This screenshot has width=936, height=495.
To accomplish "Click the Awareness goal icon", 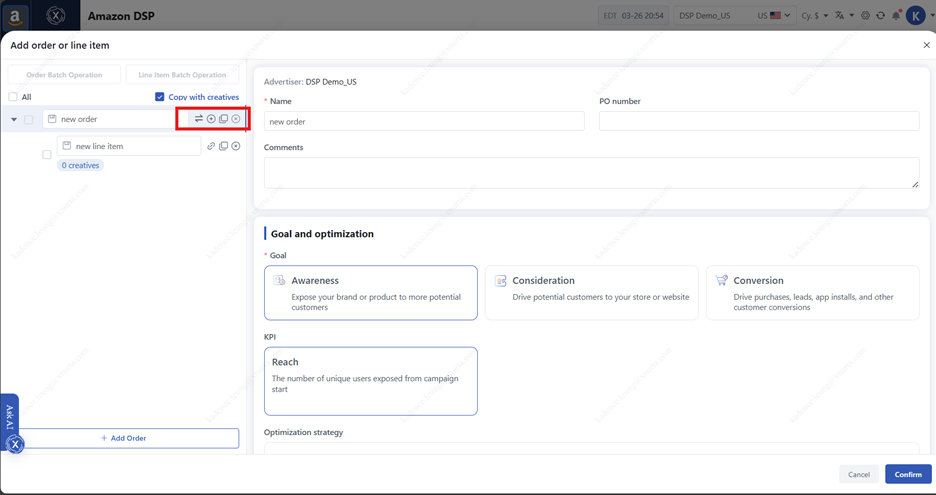I will (279, 280).
